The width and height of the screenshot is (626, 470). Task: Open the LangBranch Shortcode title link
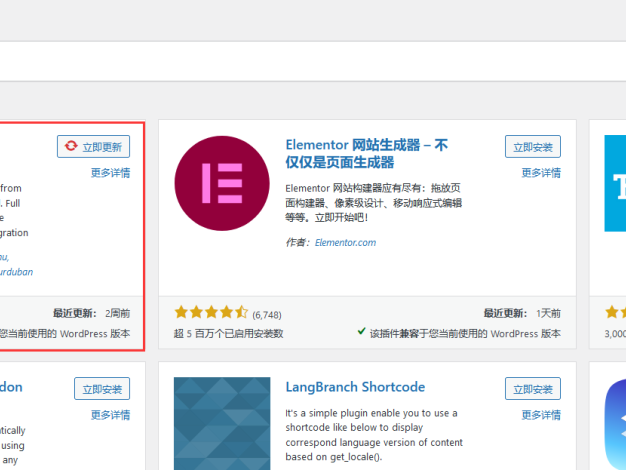tap(355, 387)
